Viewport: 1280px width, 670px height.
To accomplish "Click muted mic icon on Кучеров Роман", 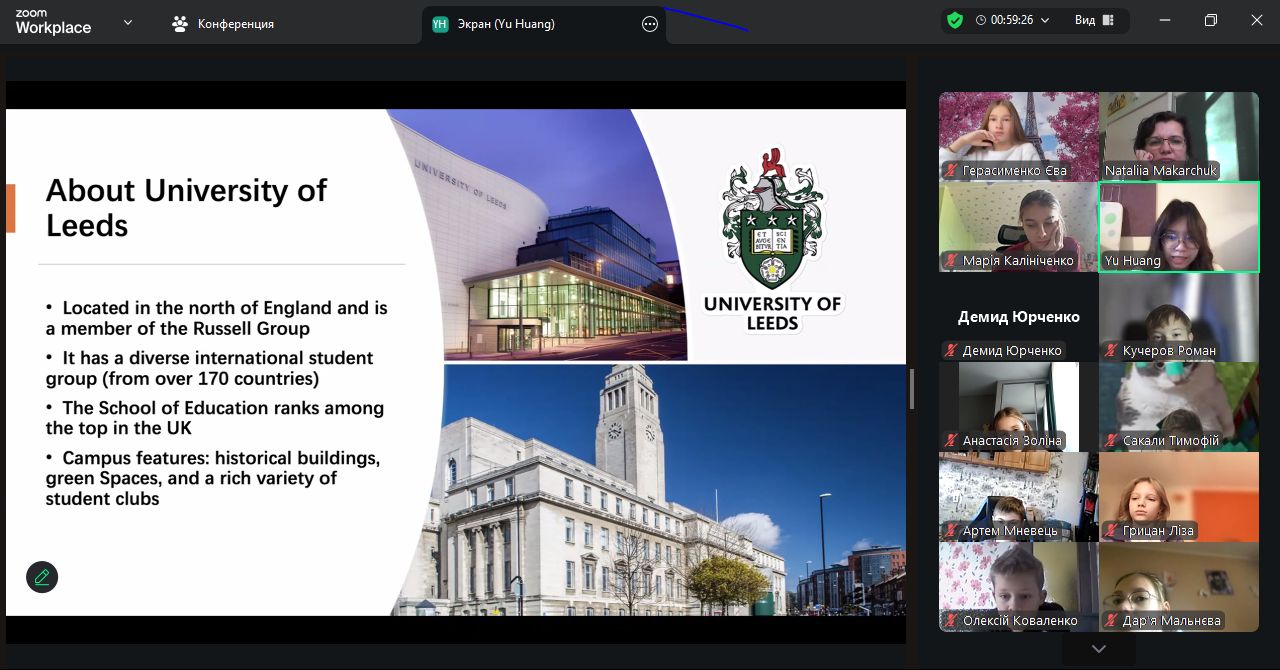I will 1110,351.
